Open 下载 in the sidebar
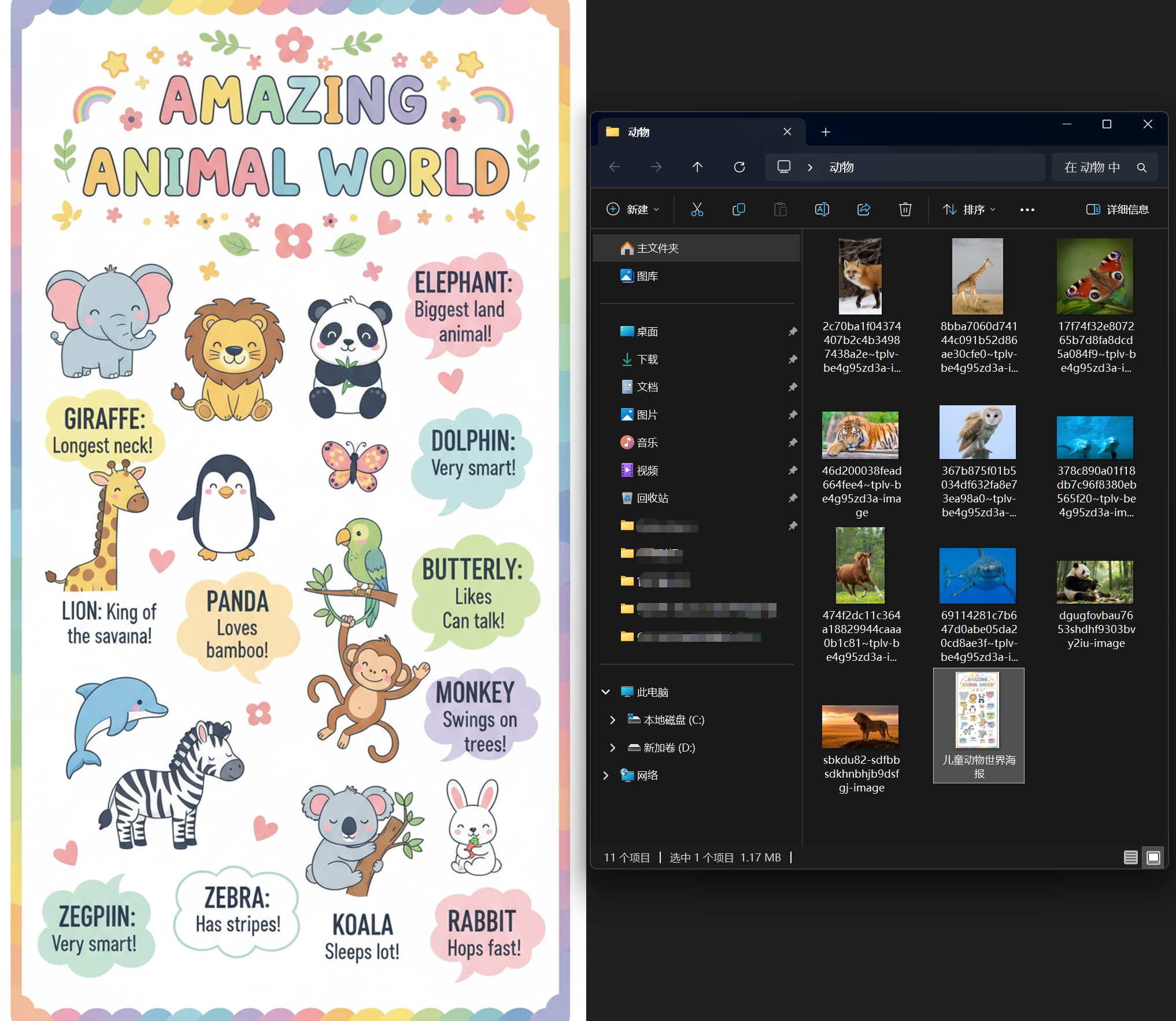The width and height of the screenshot is (1176, 1021). (646, 360)
